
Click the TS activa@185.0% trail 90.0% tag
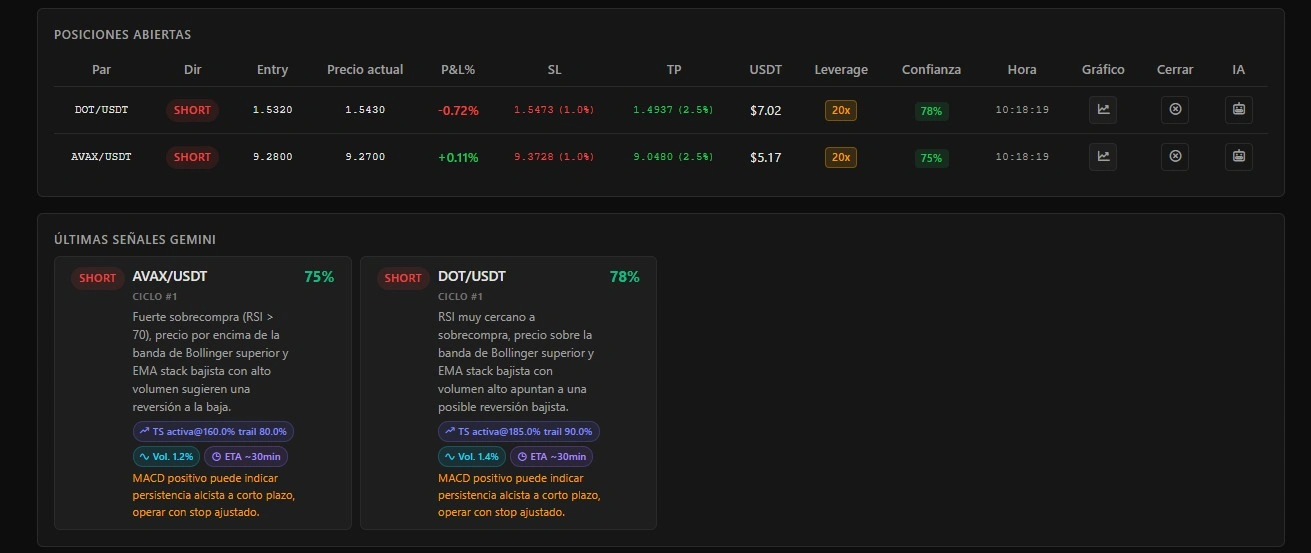(519, 431)
